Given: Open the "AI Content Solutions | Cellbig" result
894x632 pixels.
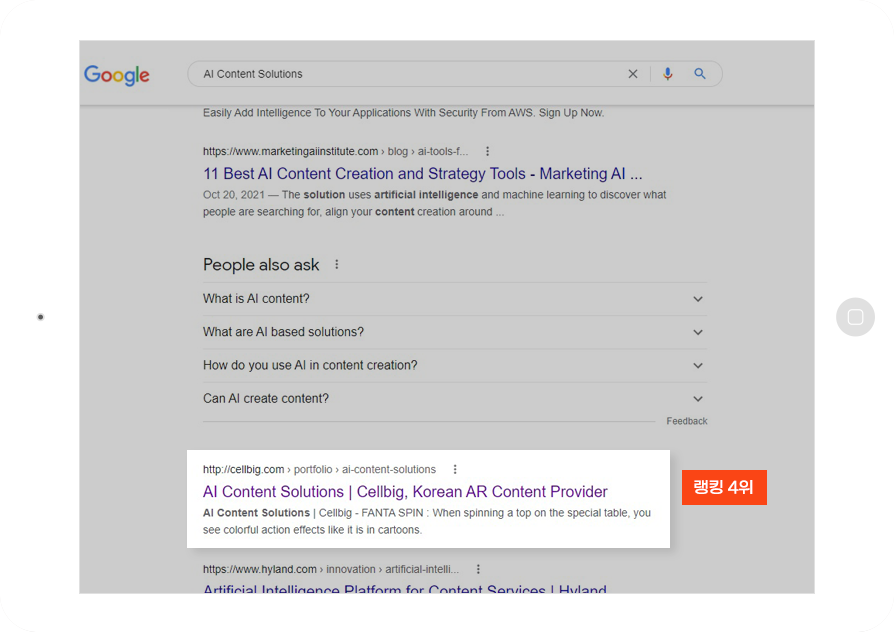Looking at the screenshot, I should tap(405, 492).
